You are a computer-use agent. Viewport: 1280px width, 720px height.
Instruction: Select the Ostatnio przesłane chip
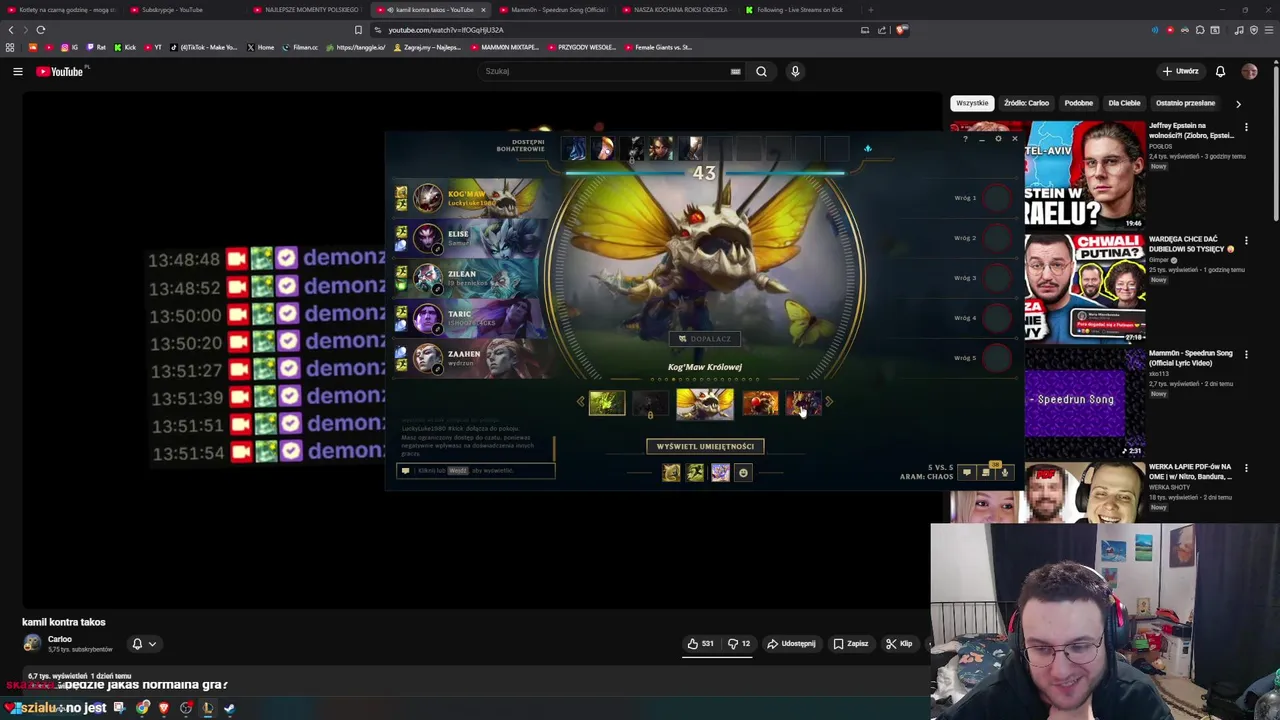(x=1185, y=103)
